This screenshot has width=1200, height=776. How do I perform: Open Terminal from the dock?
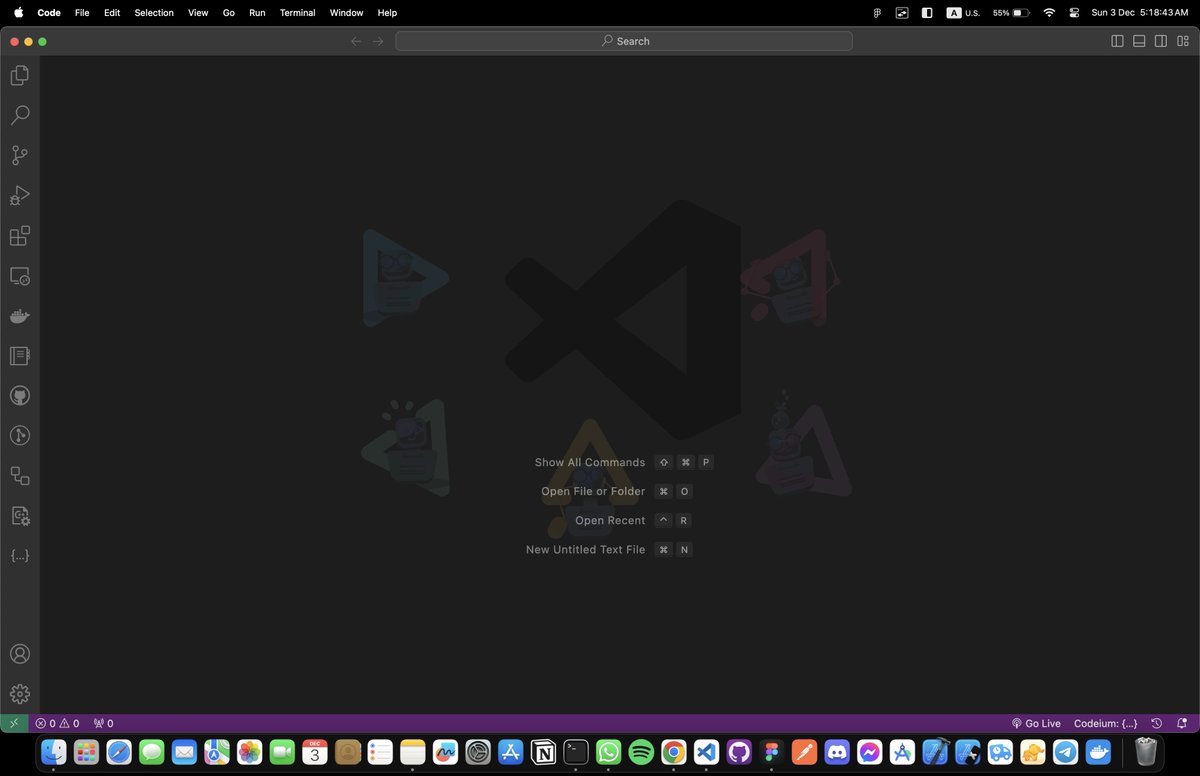(575, 752)
